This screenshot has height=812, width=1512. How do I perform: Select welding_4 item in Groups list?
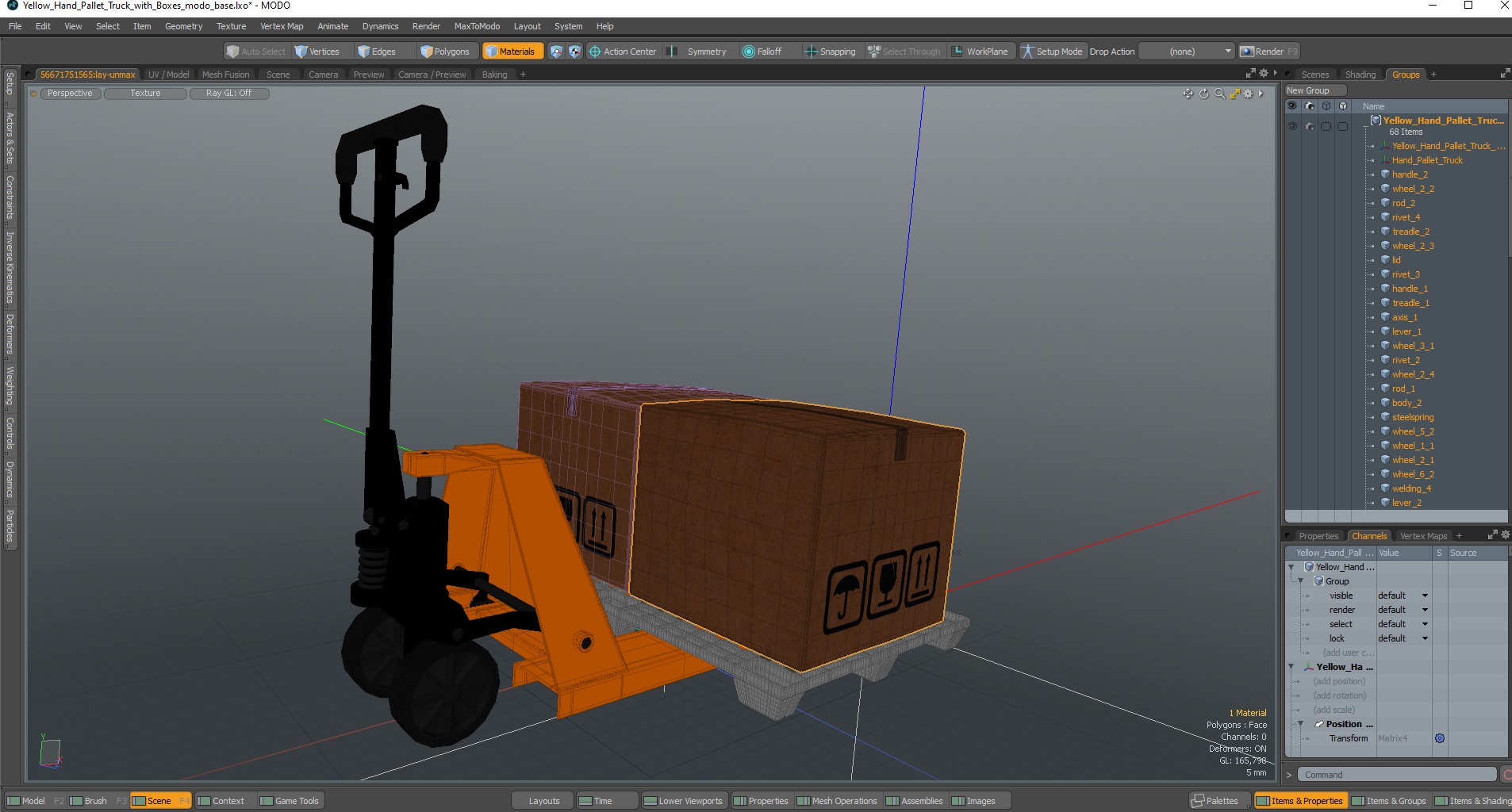1411,488
